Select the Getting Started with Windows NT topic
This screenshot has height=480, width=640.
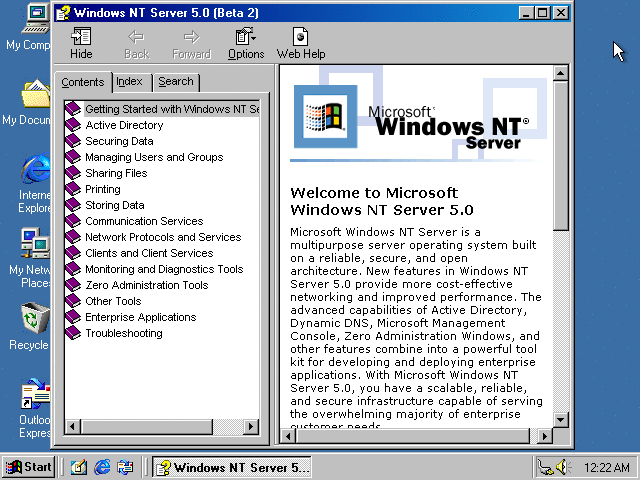coord(172,109)
